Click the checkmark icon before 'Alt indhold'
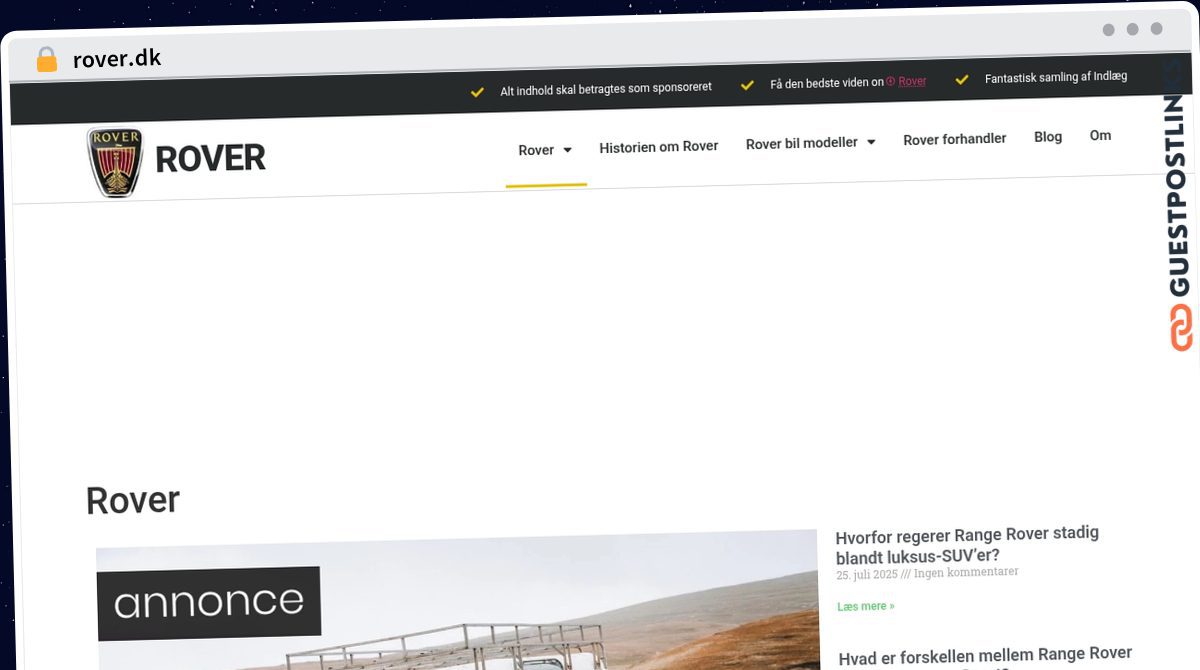 (x=477, y=92)
